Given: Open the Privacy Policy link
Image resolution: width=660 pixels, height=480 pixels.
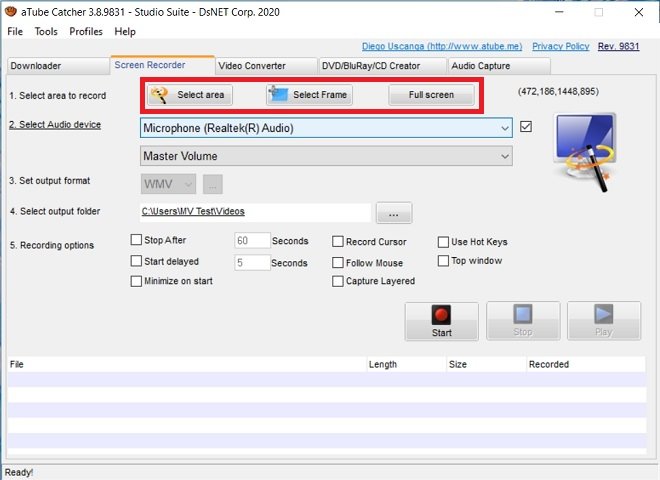Looking at the screenshot, I should [561, 46].
